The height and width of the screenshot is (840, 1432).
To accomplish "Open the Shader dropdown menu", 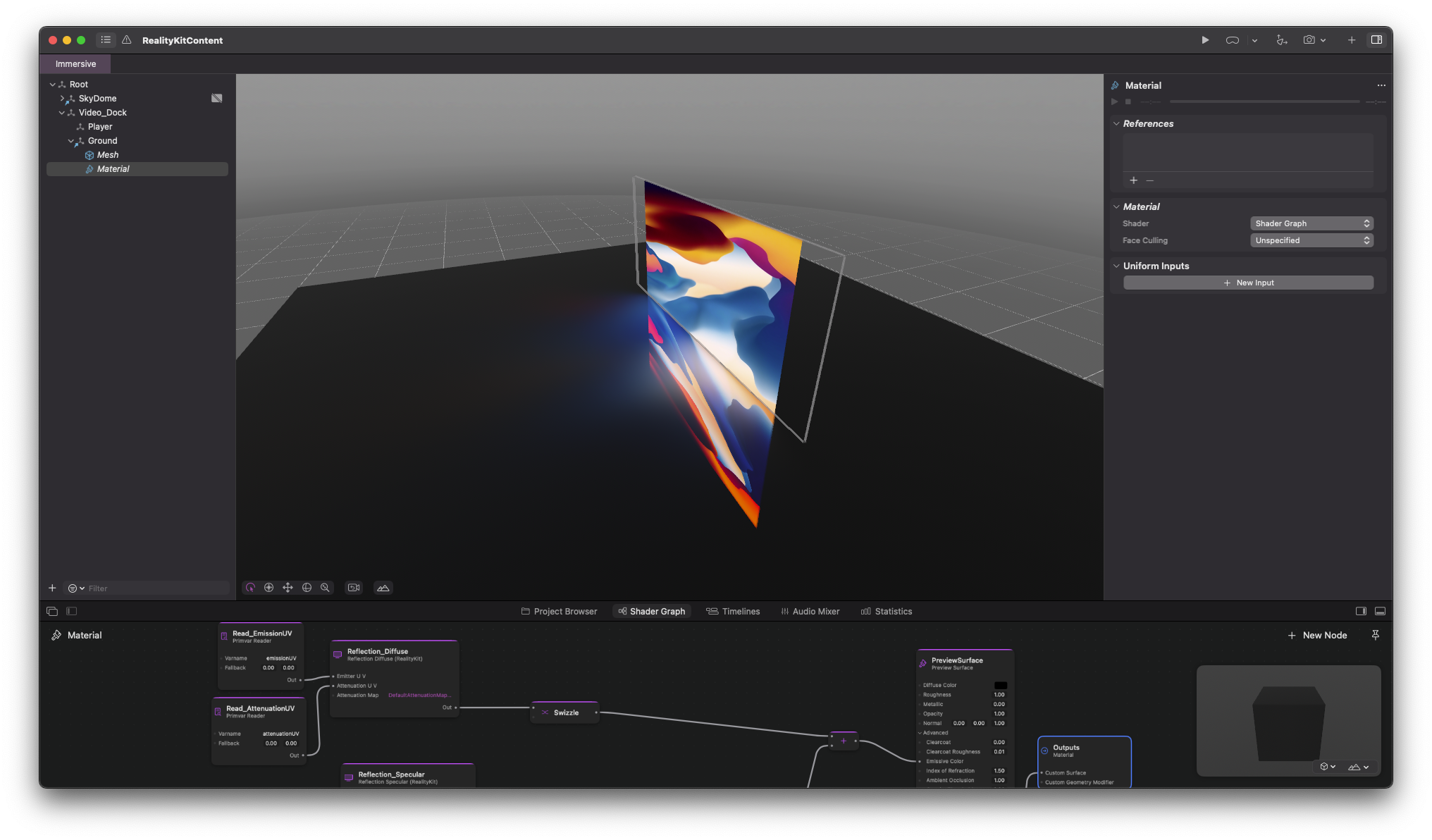I will click(1311, 223).
